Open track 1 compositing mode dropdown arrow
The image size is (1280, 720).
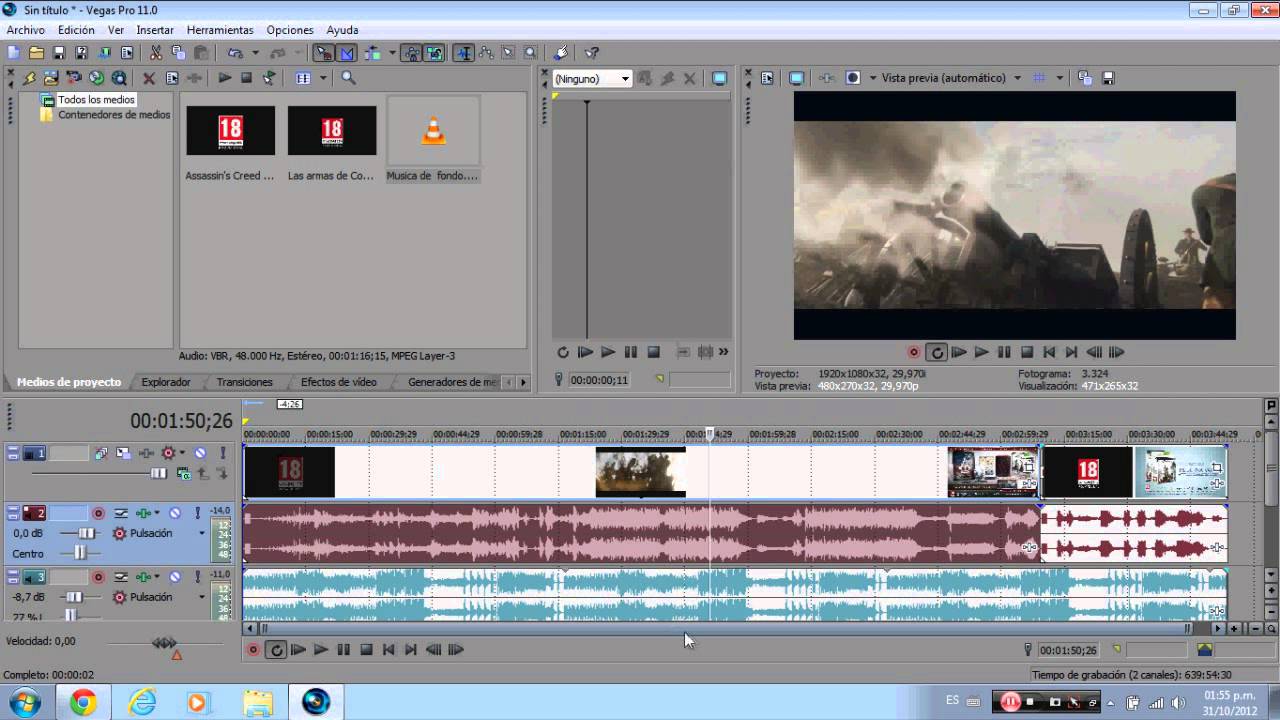click(x=182, y=453)
